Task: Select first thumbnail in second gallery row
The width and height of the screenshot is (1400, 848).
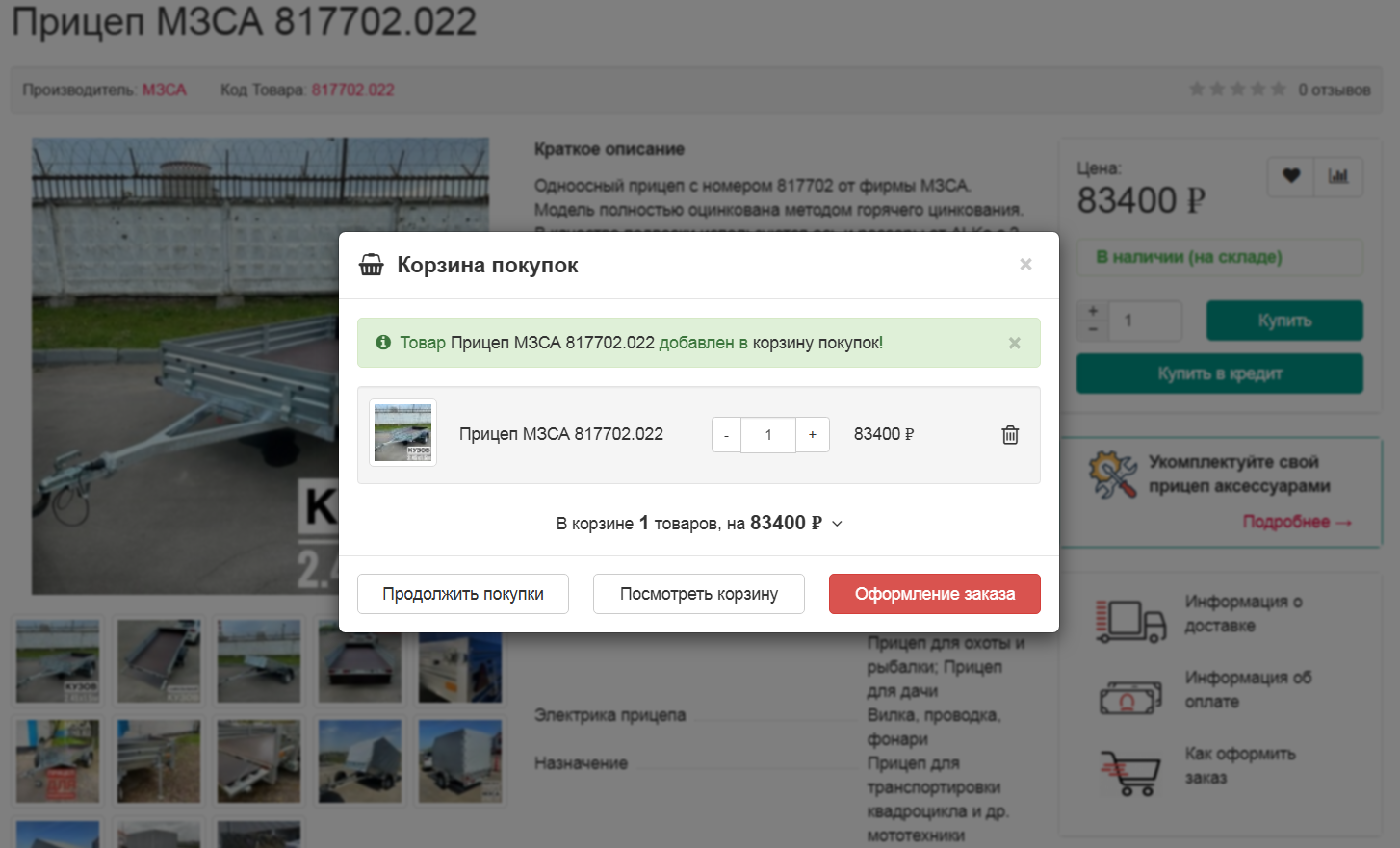Action: coord(58,761)
